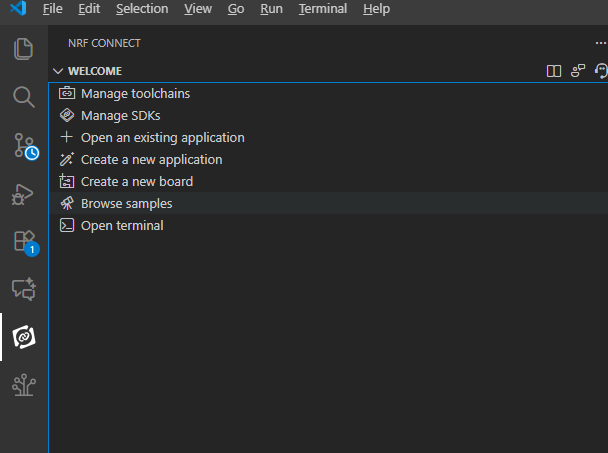
Task: Open the nRF Connect more actions ellipsis
Action: click(601, 43)
